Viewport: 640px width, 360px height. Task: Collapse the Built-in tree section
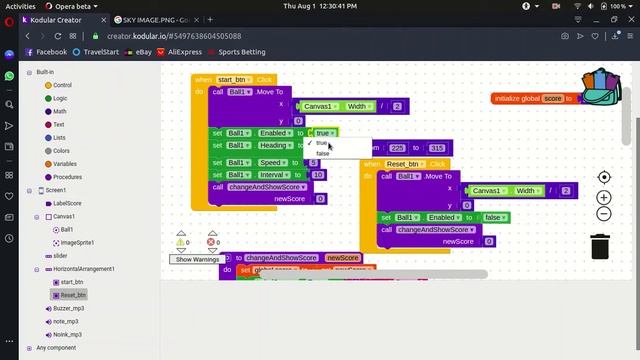click(29, 72)
